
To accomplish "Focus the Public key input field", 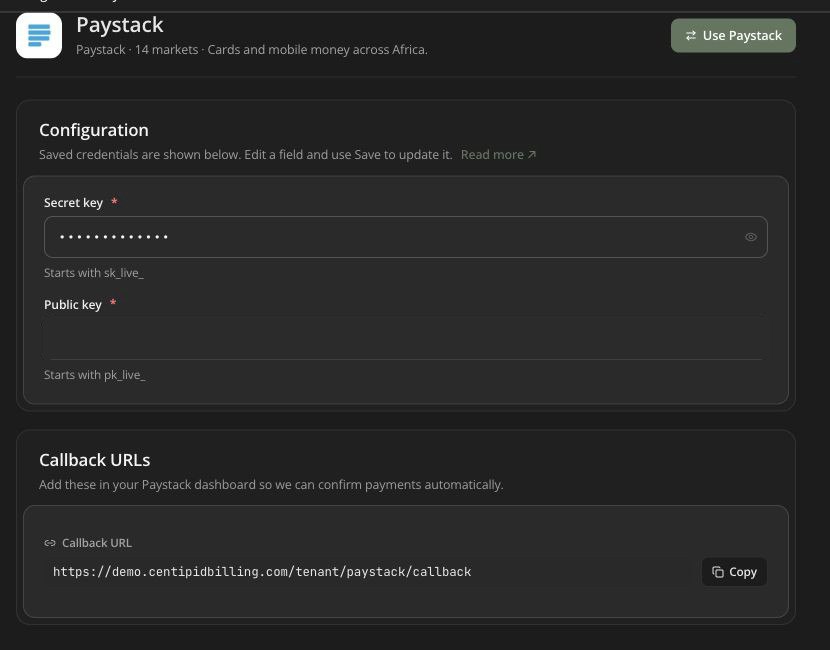I will click(x=405, y=338).
